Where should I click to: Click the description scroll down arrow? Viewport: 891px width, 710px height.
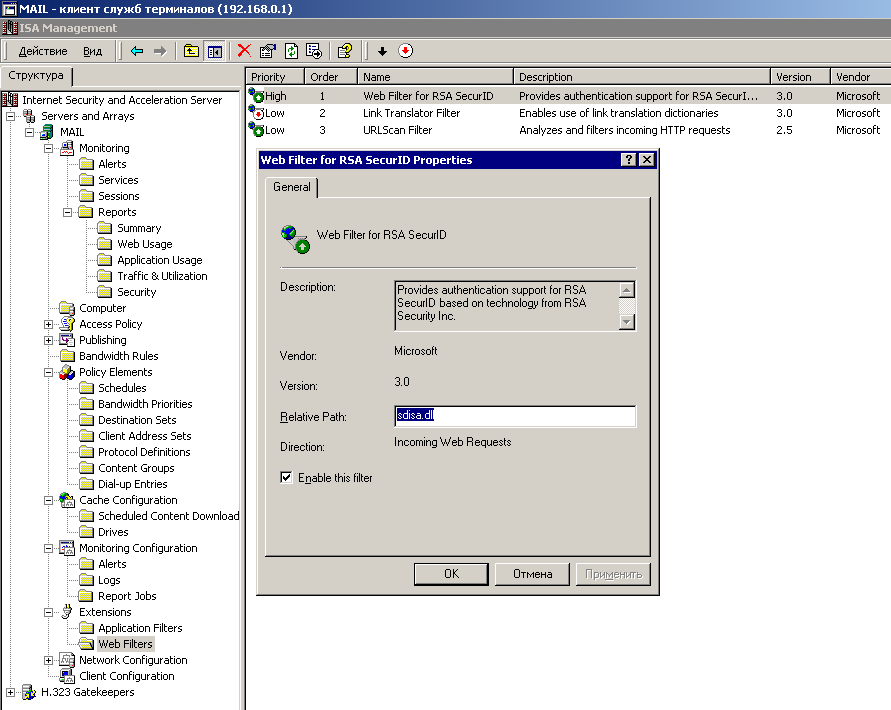point(627,322)
